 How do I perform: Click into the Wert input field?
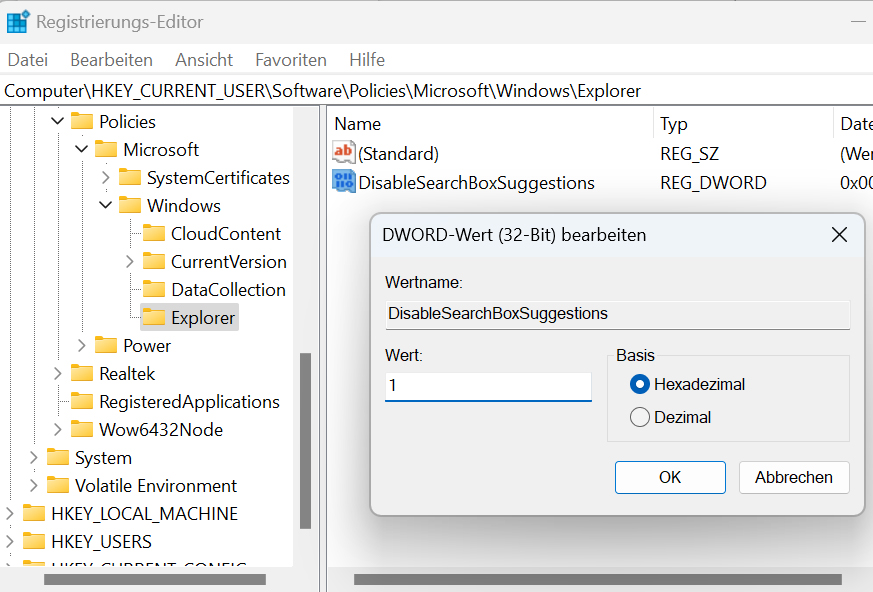[488, 386]
